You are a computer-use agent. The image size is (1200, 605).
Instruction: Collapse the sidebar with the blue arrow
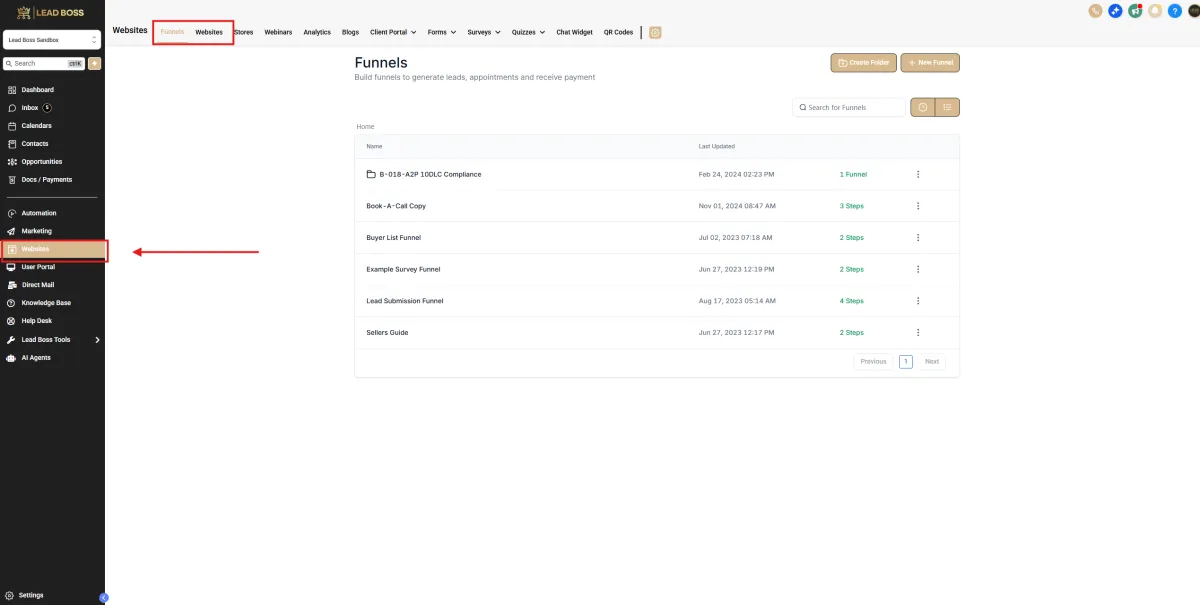pos(103,598)
